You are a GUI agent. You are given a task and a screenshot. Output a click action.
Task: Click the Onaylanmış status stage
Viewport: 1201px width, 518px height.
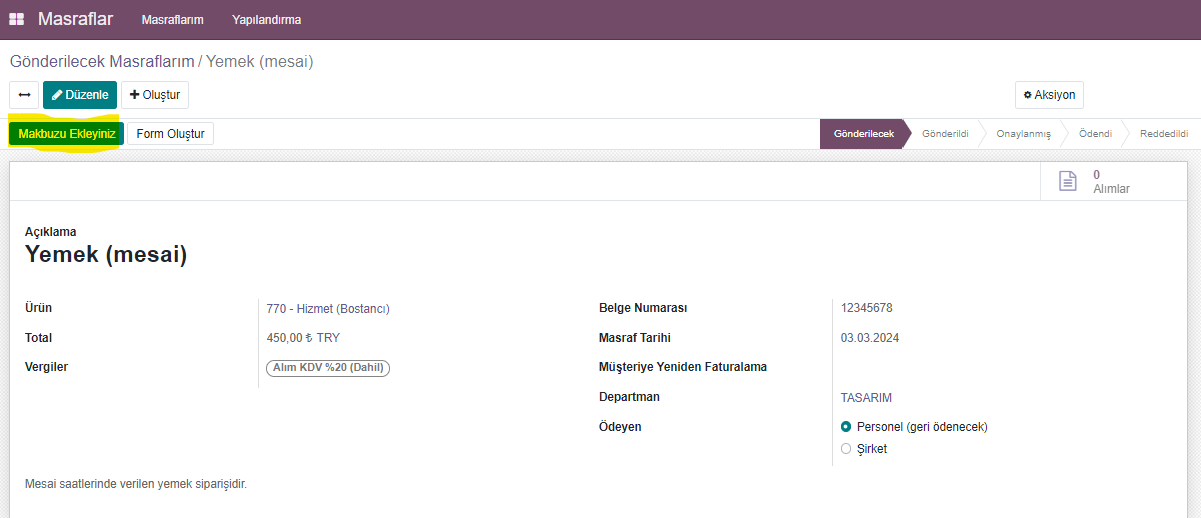coord(1023,134)
